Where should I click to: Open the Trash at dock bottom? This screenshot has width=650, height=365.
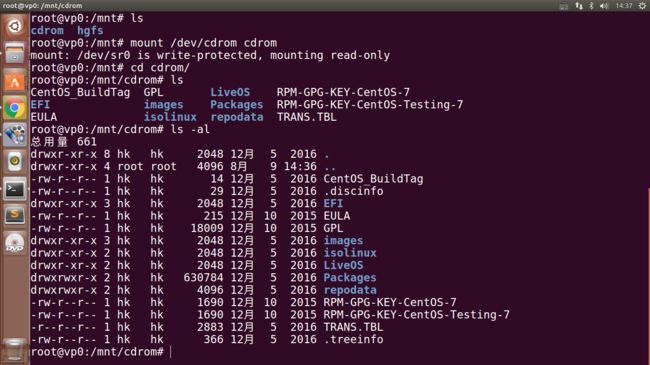pyautogui.click(x=15, y=350)
